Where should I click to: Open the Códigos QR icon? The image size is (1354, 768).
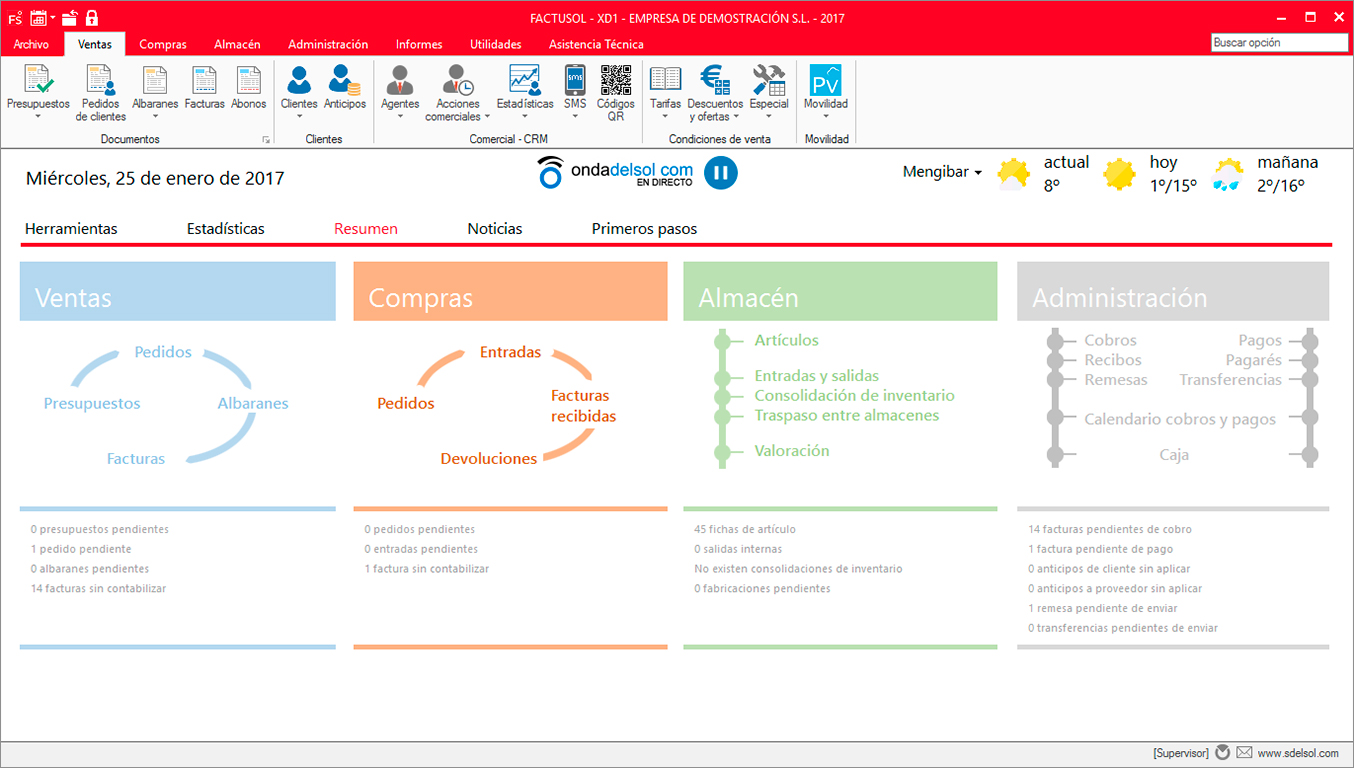(x=615, y=80)
